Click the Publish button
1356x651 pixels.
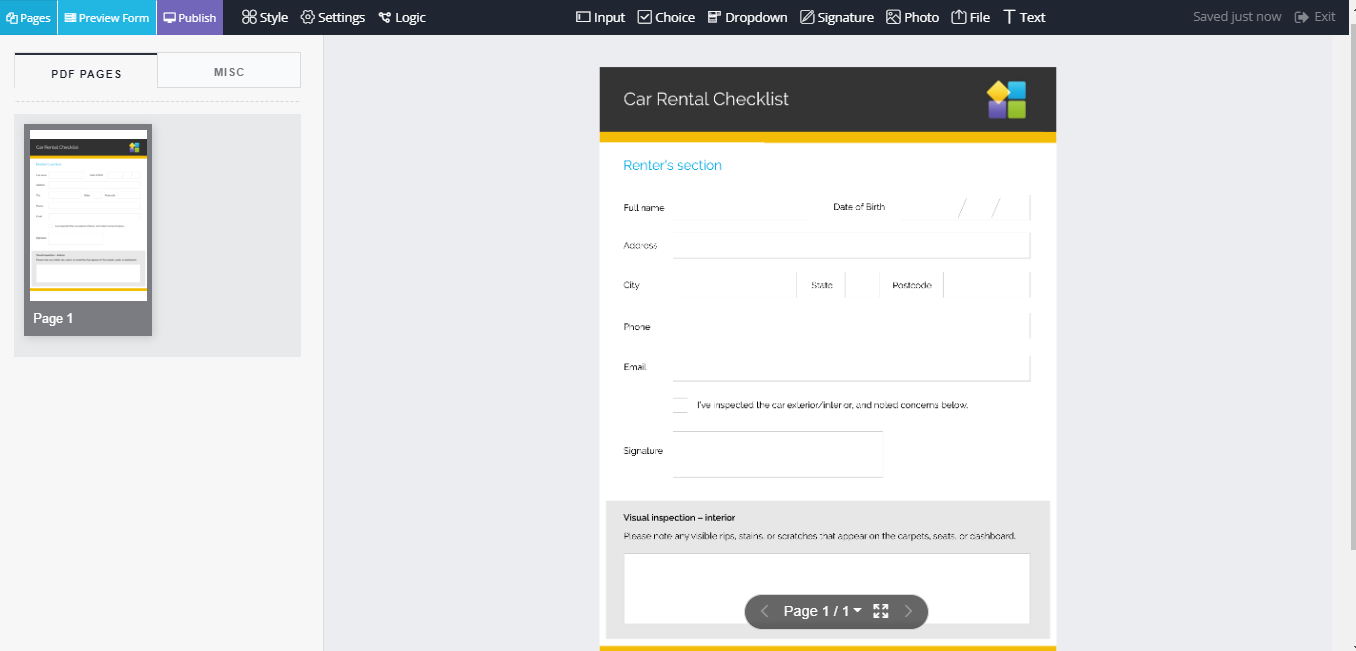(x=189, y=17)
